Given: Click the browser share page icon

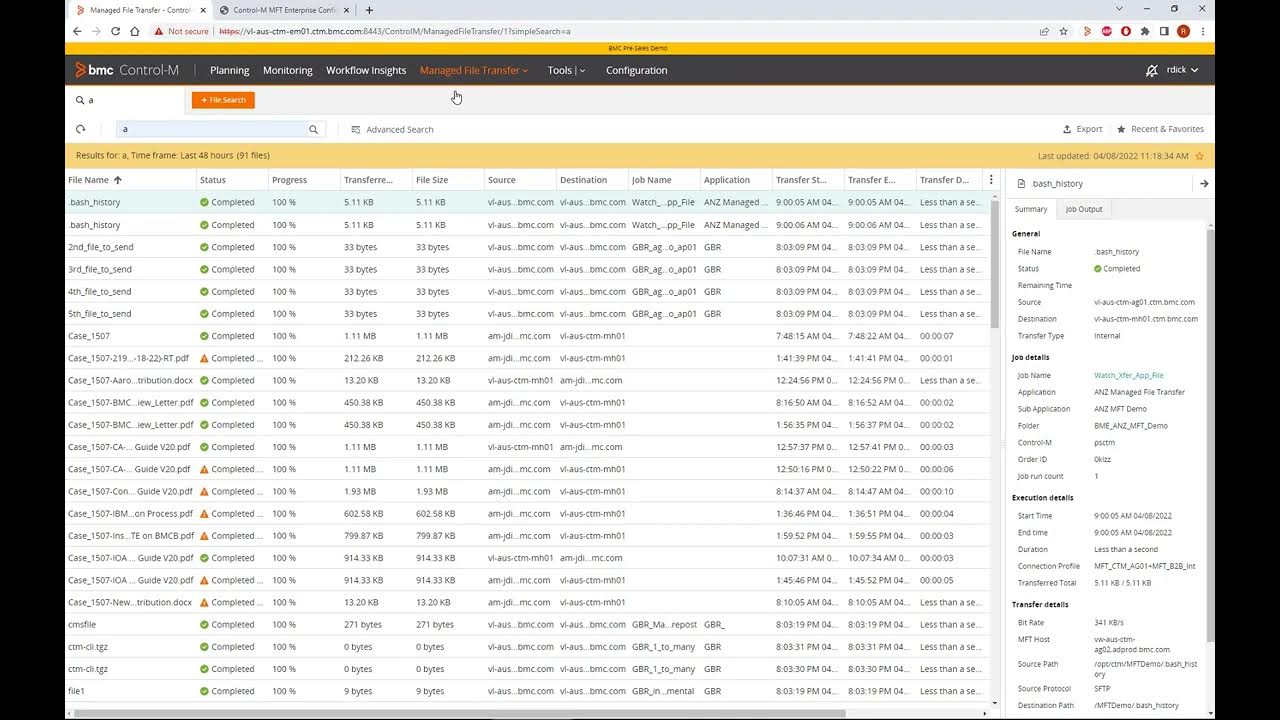Looking at the screenshot, I should point(1044,31).
